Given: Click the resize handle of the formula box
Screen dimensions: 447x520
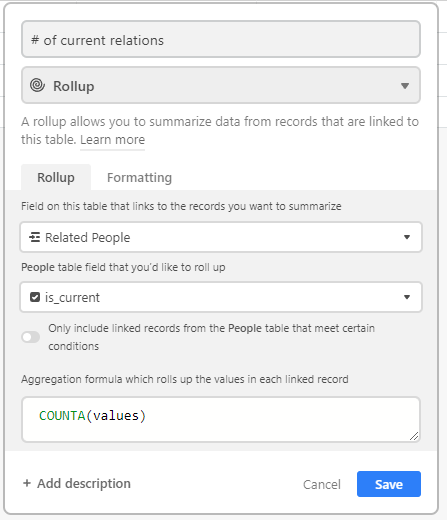Looking at the screenshot, I should [x=414, y=436].
